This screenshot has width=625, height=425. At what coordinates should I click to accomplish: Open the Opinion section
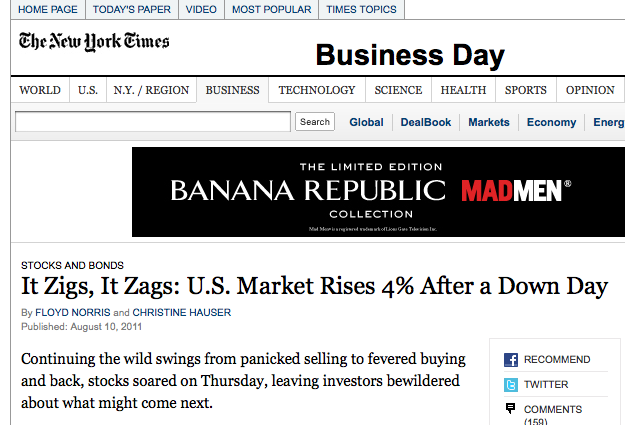[590, 90]
